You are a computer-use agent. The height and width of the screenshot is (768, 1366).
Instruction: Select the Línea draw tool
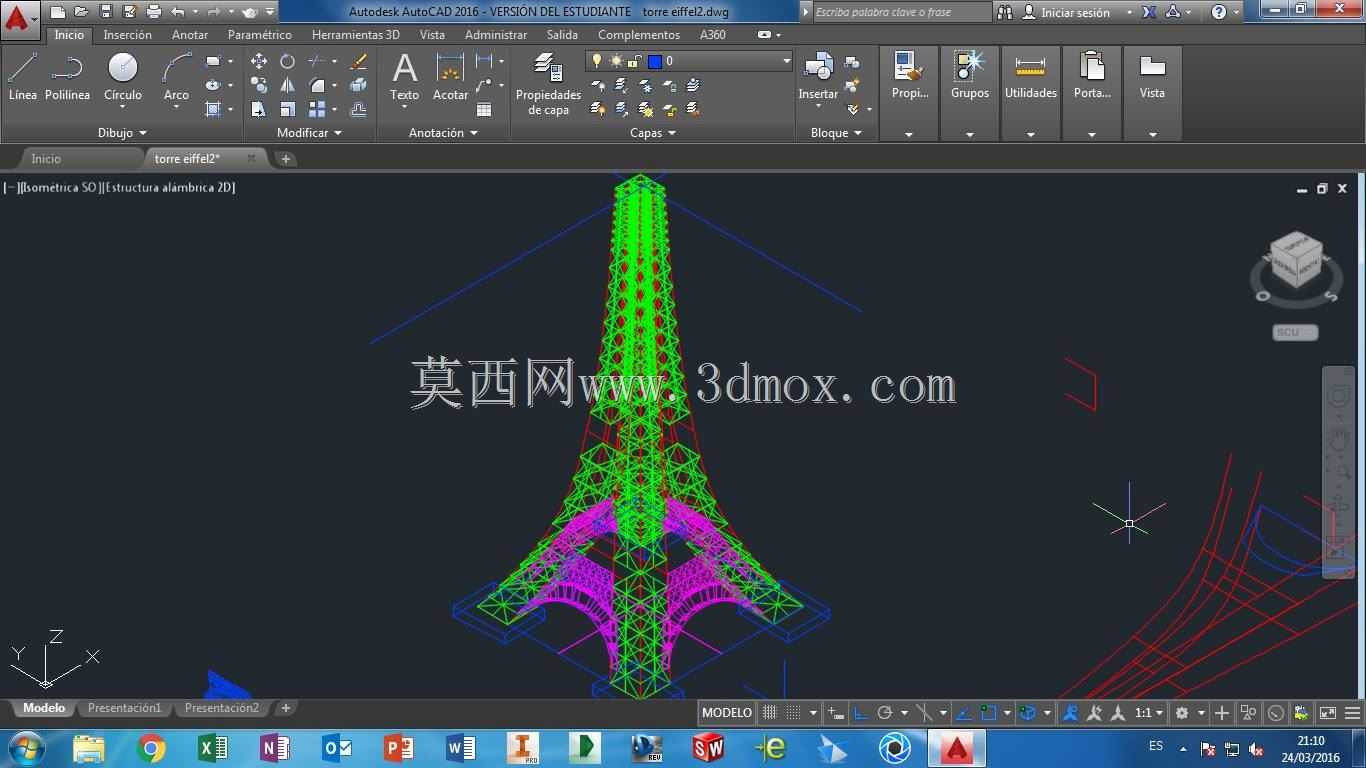[x=22, y=77]
